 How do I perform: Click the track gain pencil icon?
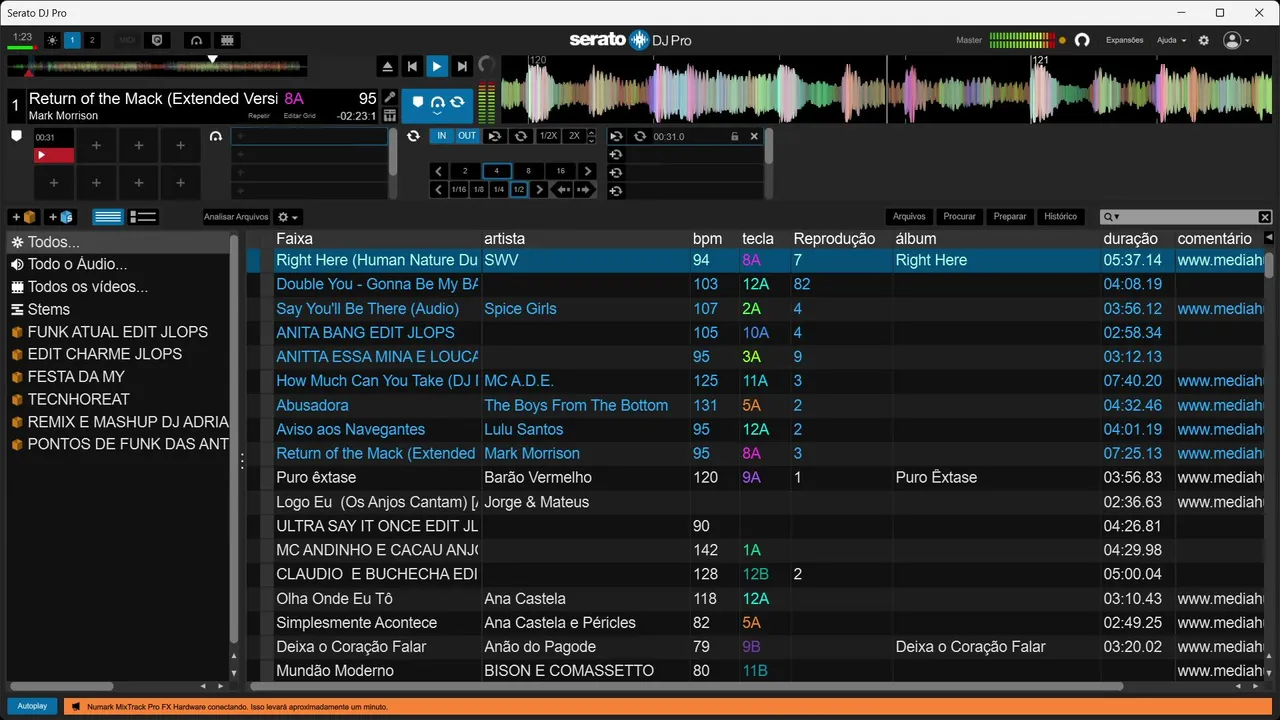390,98
